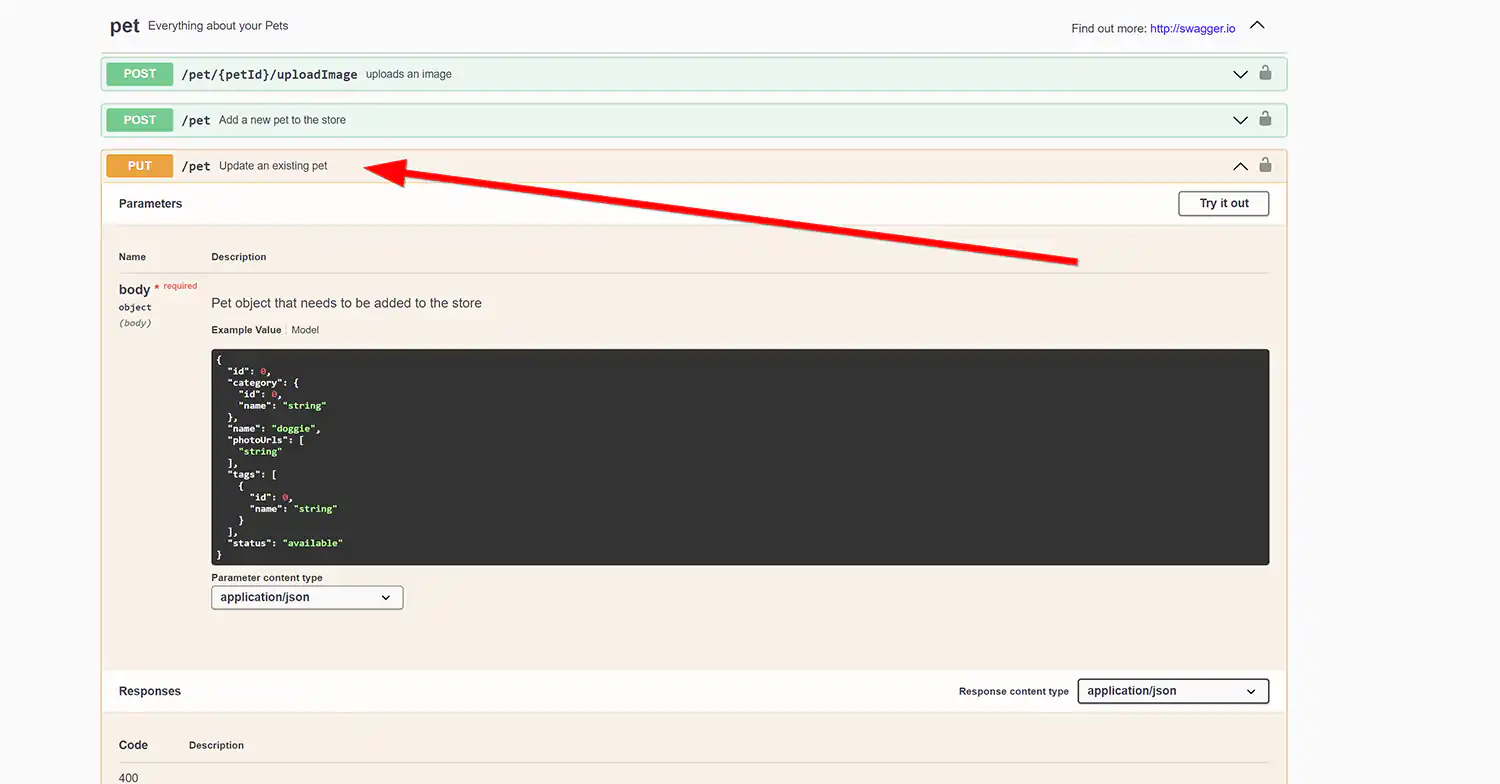Open the Response content type dropdown
The width and height of the screenshot is (1500, 784).
pos(1172,690)
